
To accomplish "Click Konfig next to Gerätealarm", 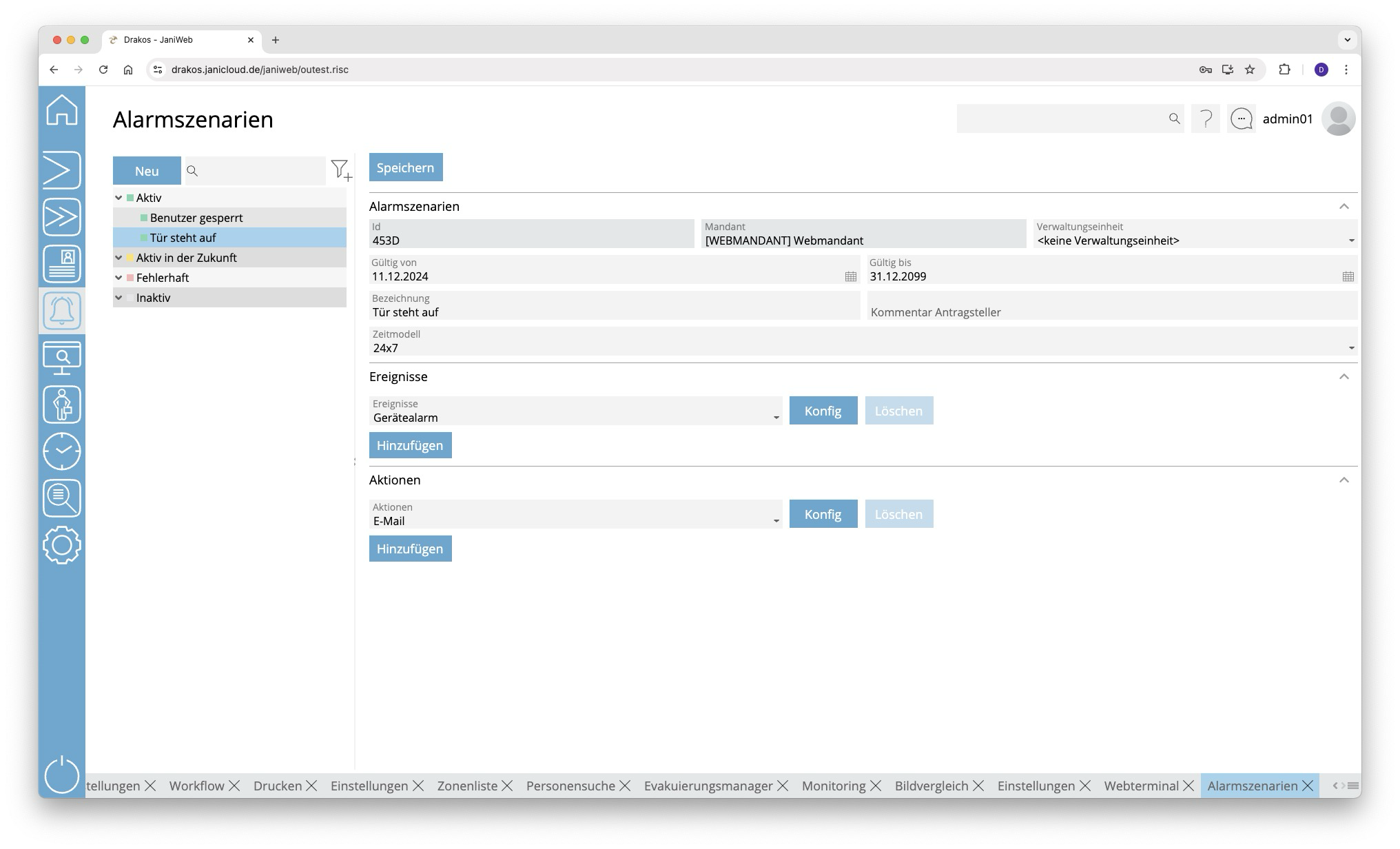I will 823,411.
